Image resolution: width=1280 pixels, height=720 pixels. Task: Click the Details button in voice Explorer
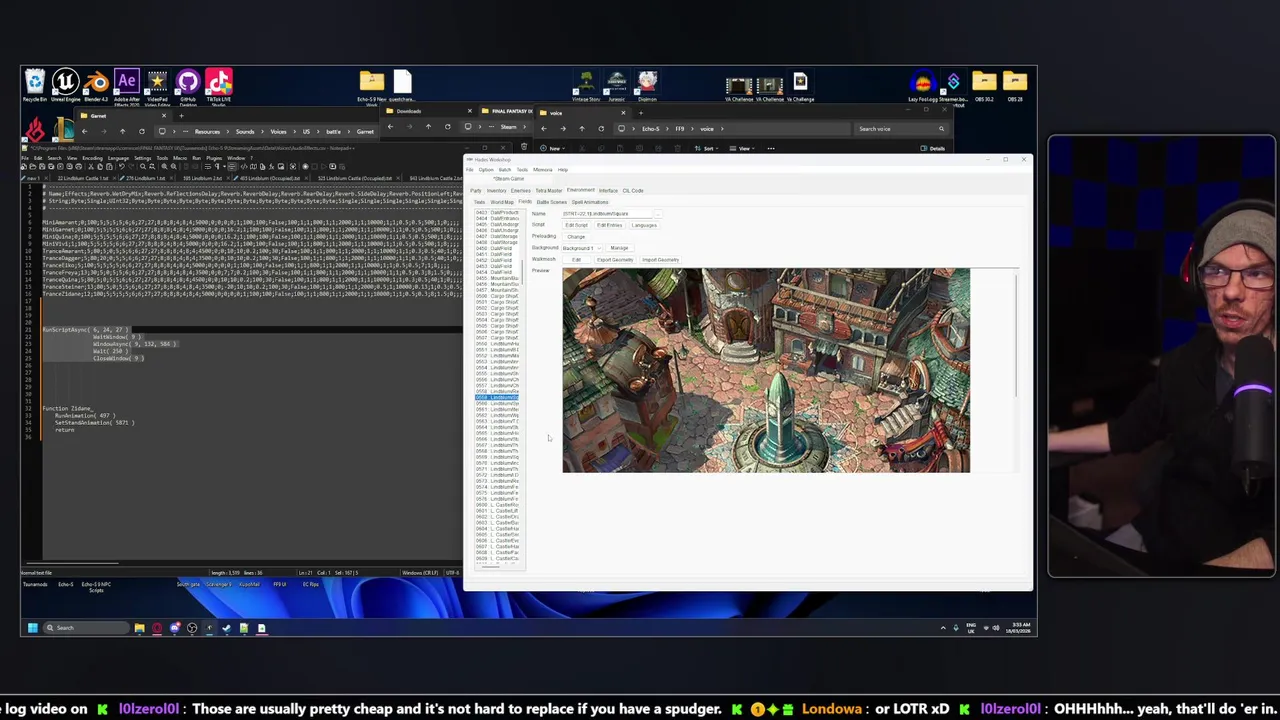coord(932,148)
